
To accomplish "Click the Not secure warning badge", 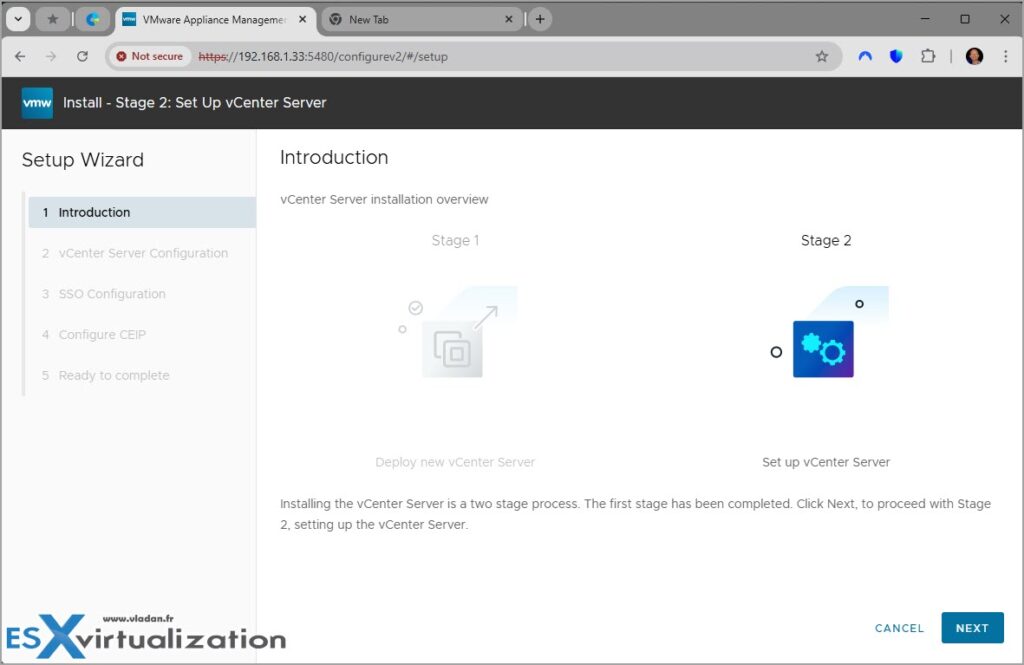I will [148, 56].
